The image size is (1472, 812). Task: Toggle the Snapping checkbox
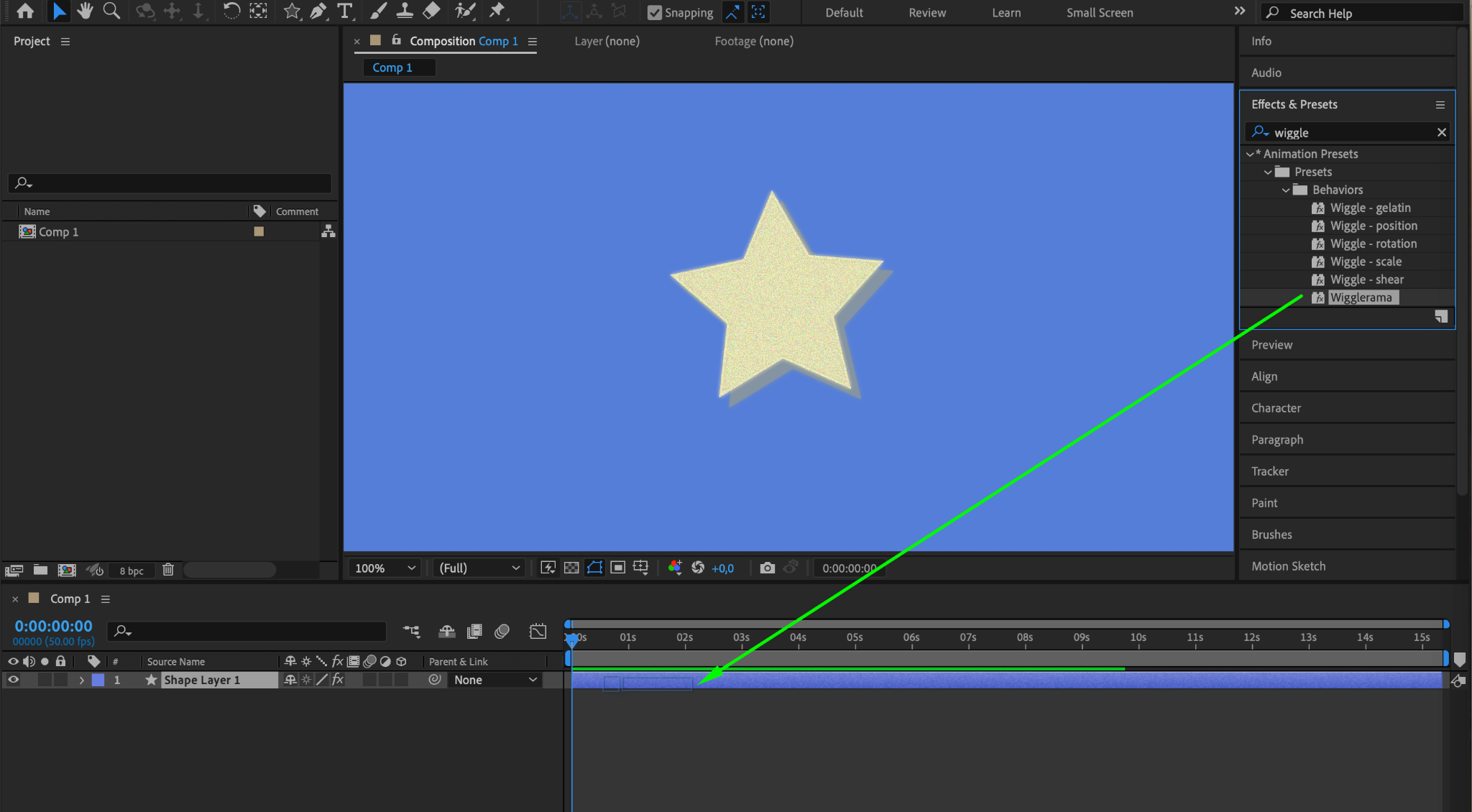click(654, 12)
